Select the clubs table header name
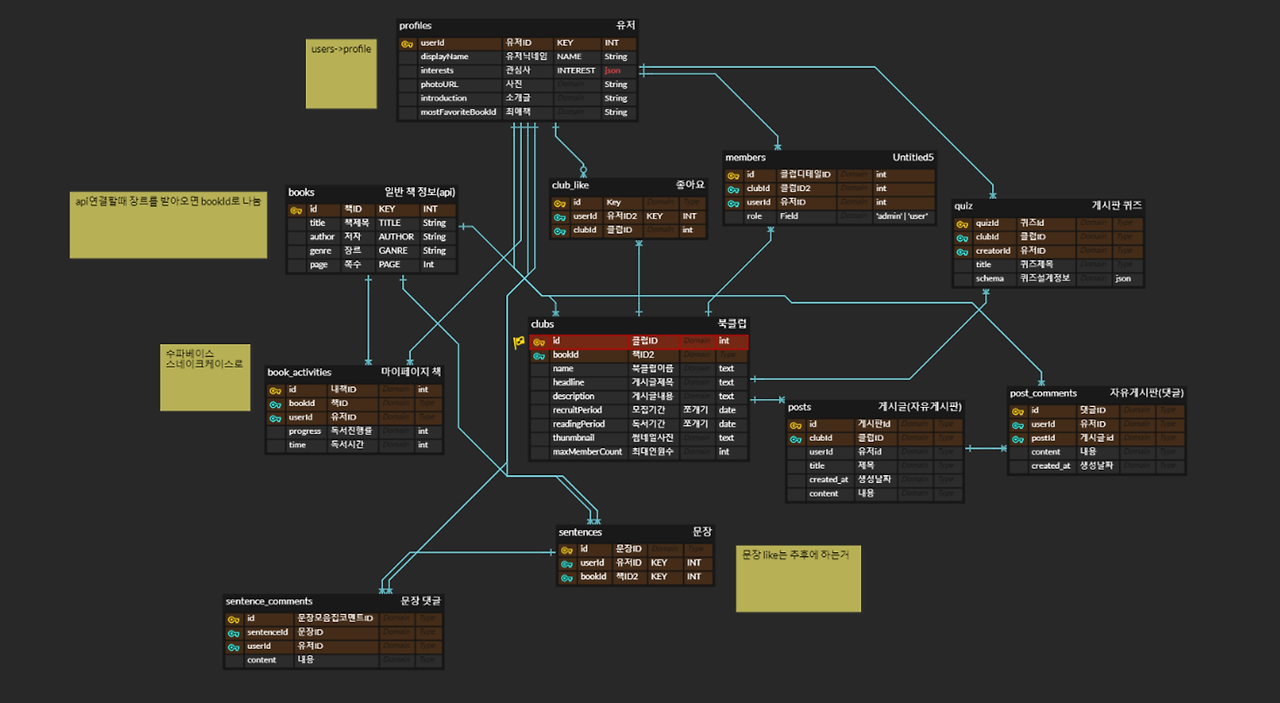 pyautogui.click(x=543, y=324)
